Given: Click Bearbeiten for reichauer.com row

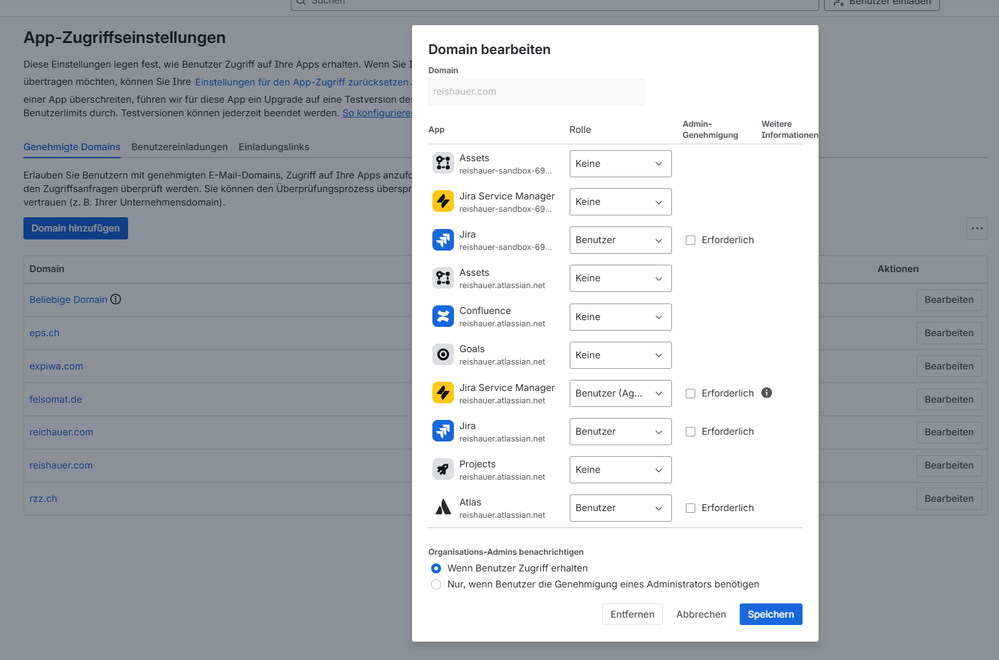Looking at the screenshot, I should (949, 432).
